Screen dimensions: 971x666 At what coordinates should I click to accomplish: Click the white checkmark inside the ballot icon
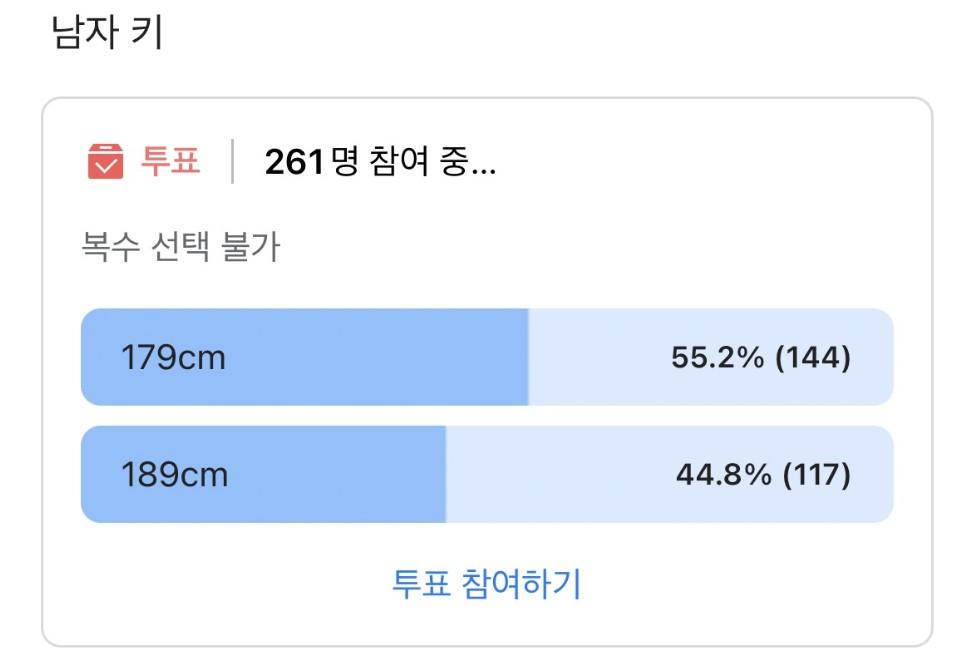[x=105, y=166]
